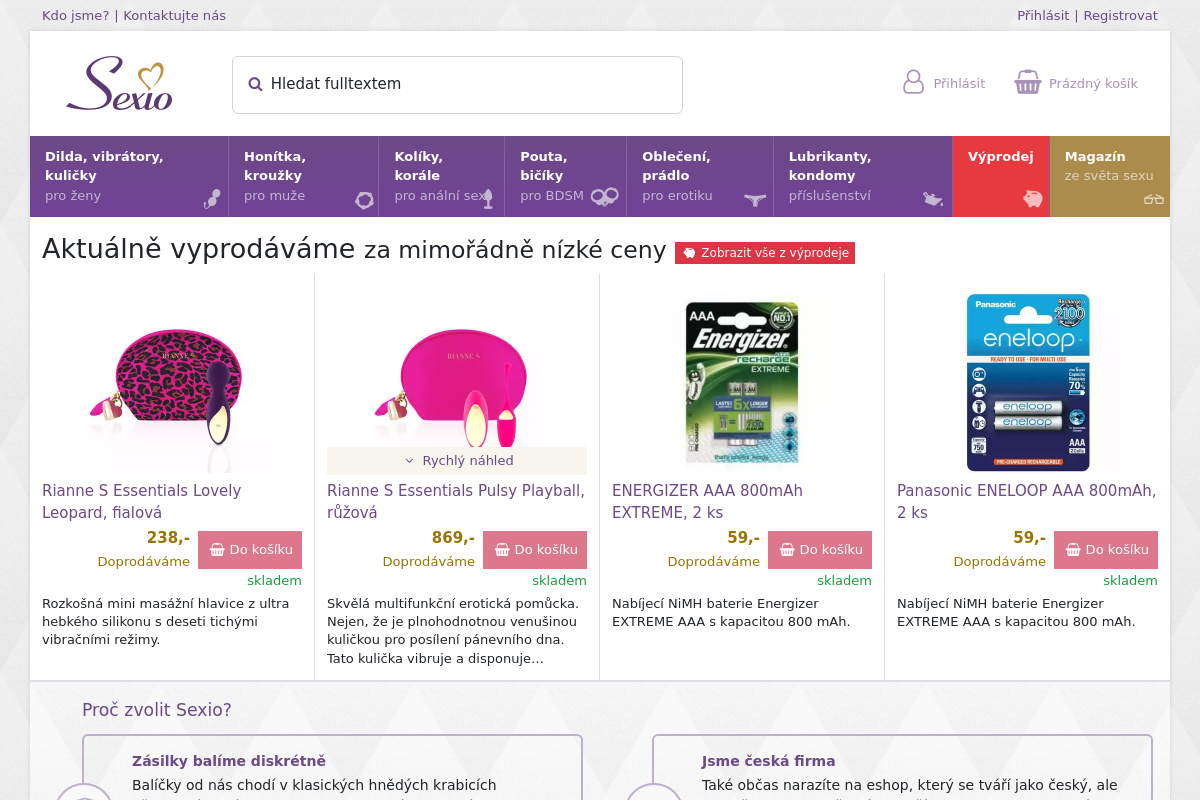The height and width of the screenshot is (800, 1200).
Task: Open Dilda, vibrátory, kuličky category
Action: [129, 176]
